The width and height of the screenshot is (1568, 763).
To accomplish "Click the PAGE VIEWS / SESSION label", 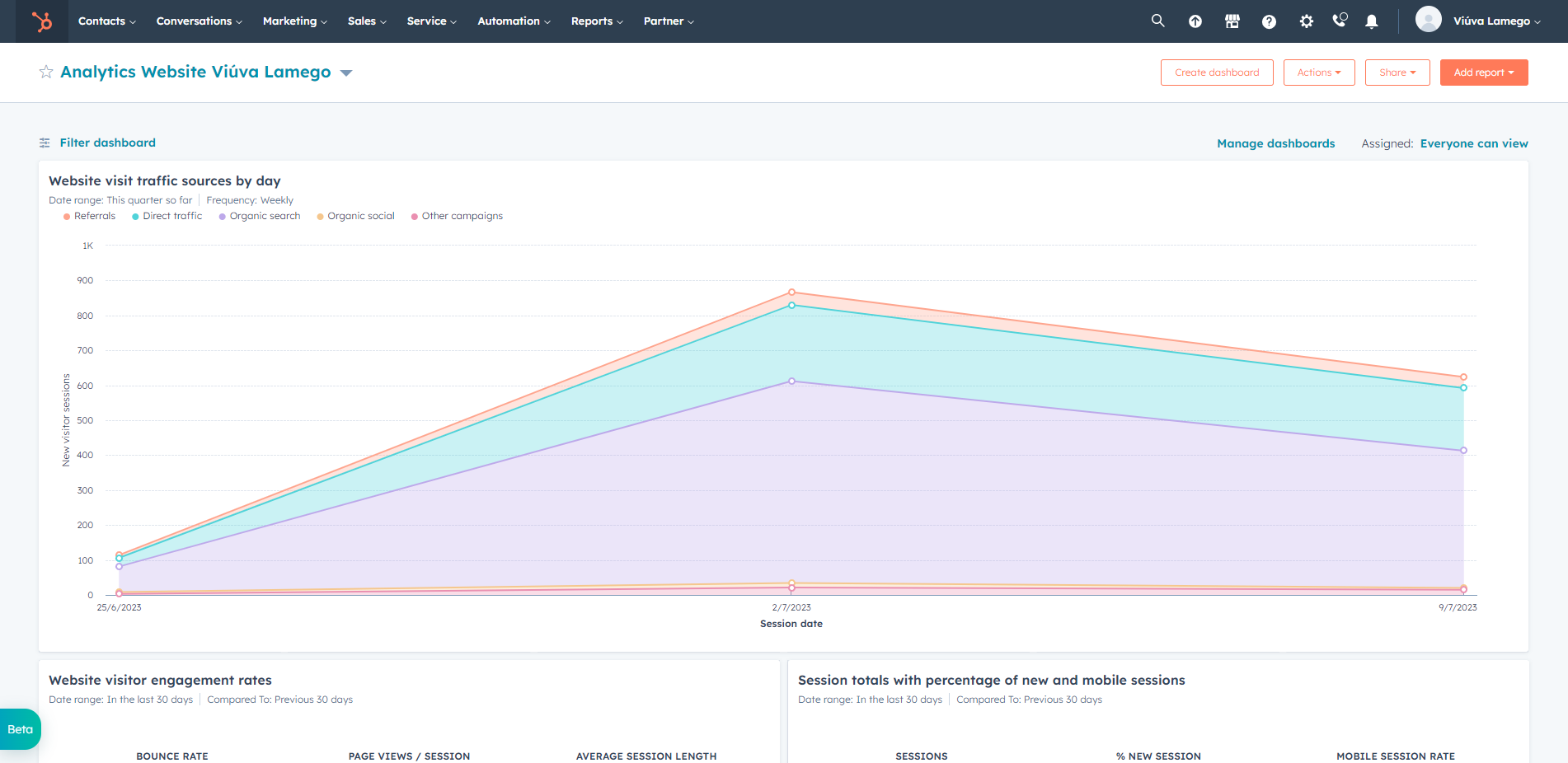I will click(x=409, y=756).
